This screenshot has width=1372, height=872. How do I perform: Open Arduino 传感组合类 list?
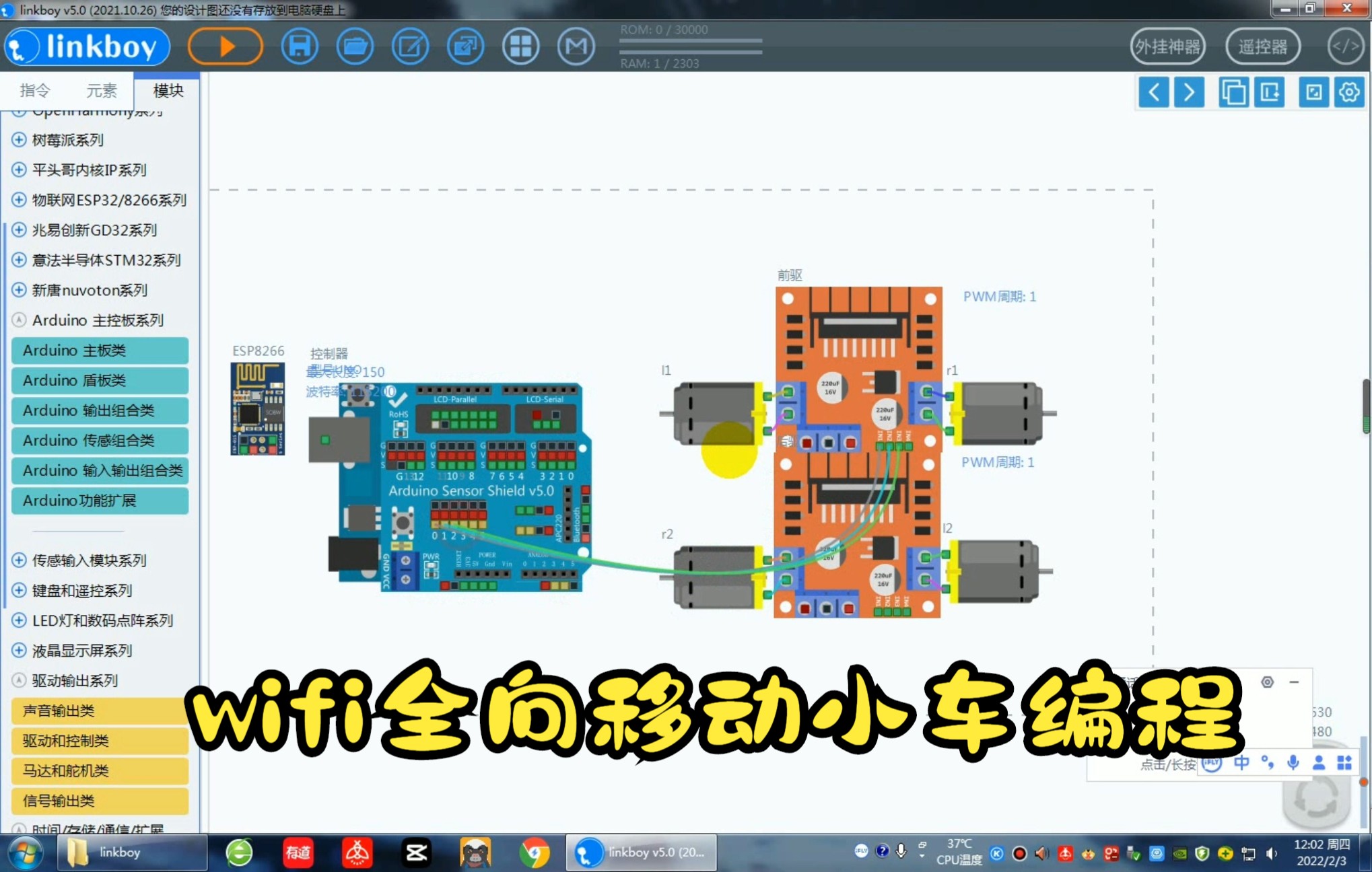[x=100, y=441]
